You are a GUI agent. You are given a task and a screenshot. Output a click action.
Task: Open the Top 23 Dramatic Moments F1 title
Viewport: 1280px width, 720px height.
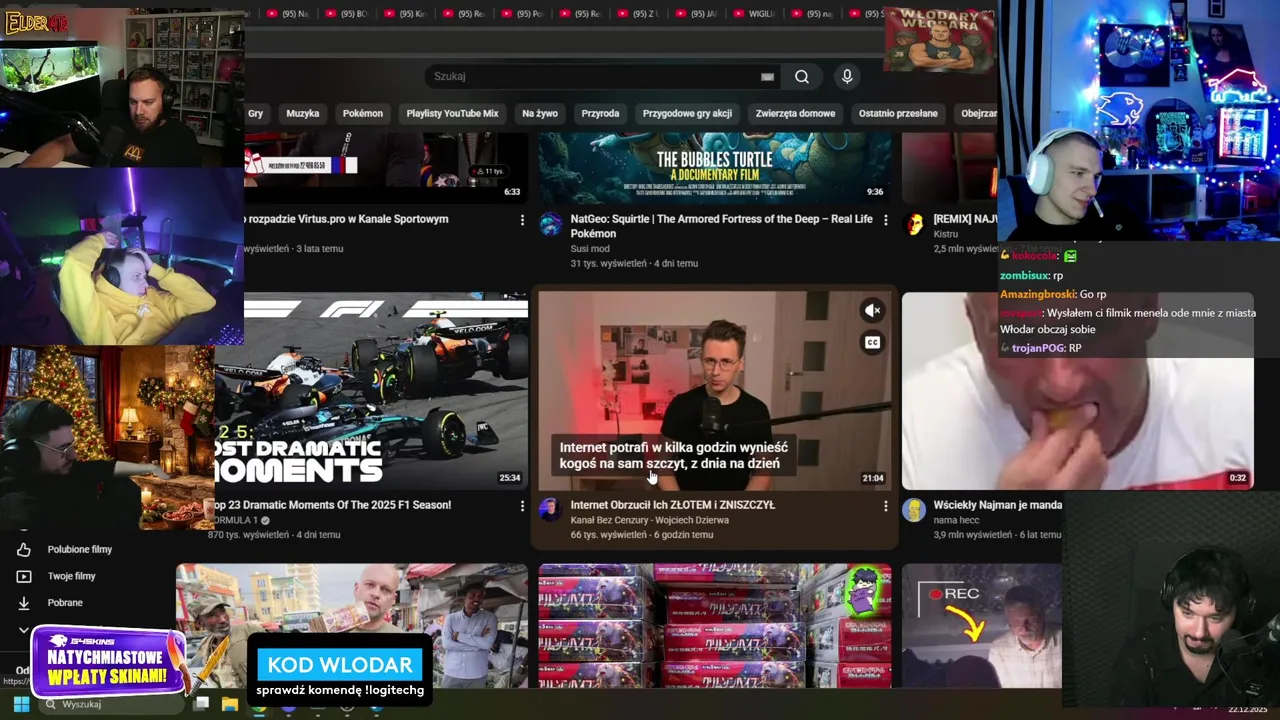point(332,506)
